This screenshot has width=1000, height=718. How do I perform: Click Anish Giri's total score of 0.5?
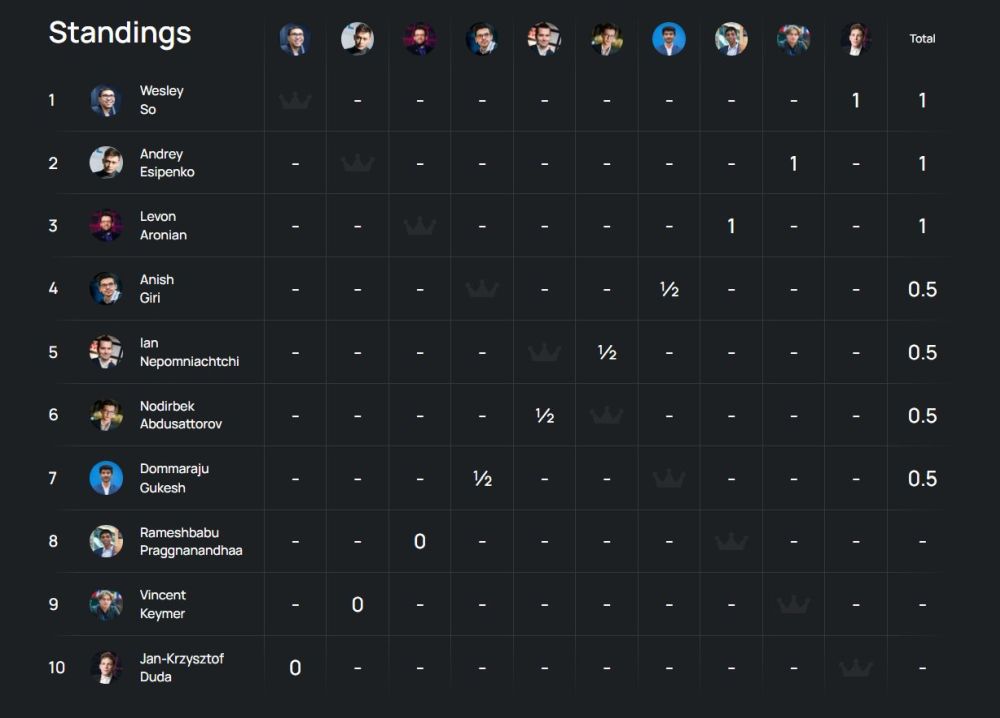pyautogui.click(x=922, y=289)
